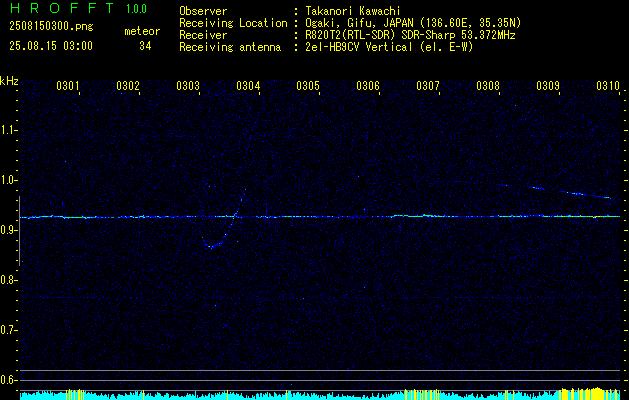Click the meteor count value 34
Screen dimensions: 629x400
coord(145,46)
